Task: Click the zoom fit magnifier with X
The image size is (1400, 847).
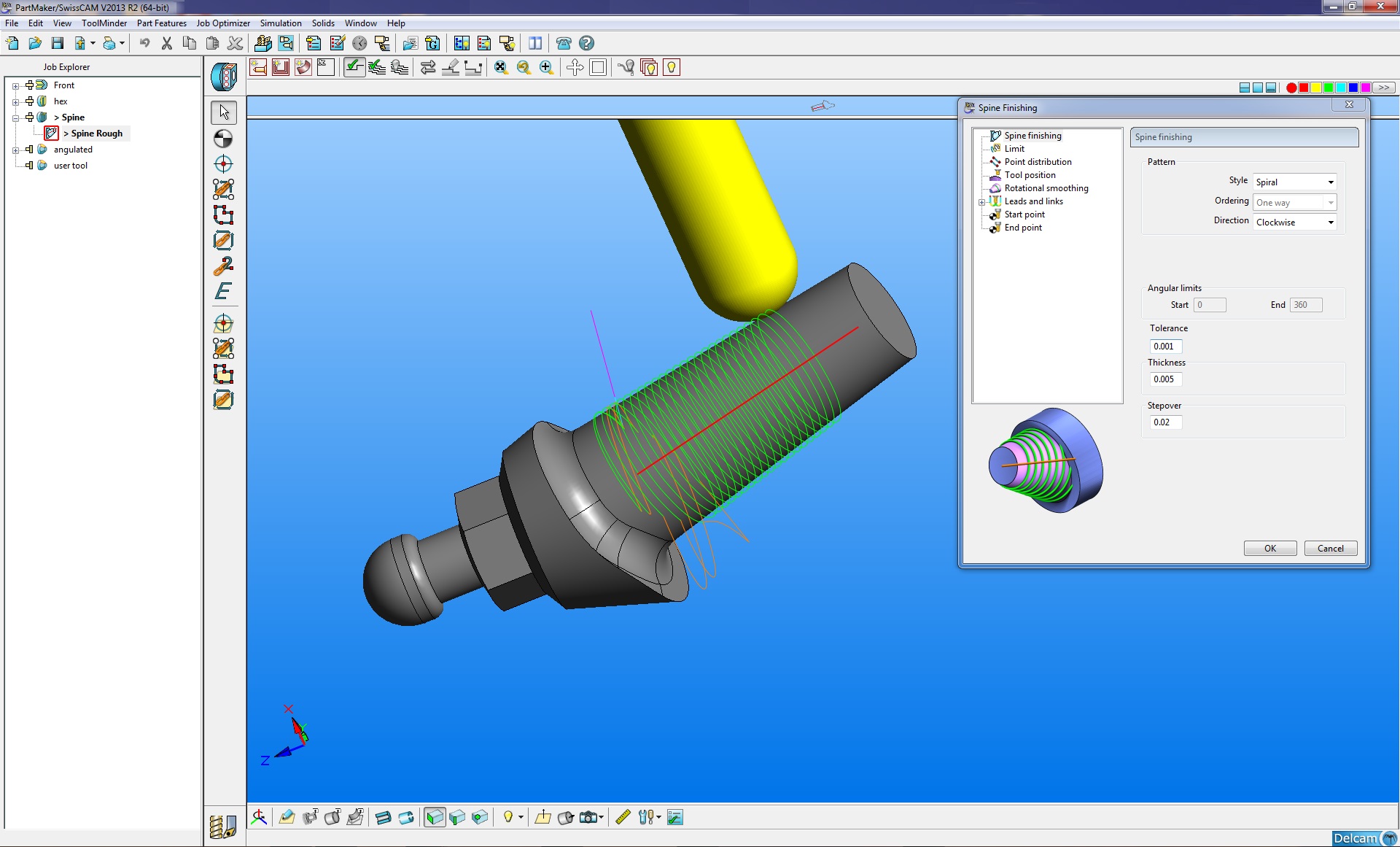Action: click(x=501, y=68)
